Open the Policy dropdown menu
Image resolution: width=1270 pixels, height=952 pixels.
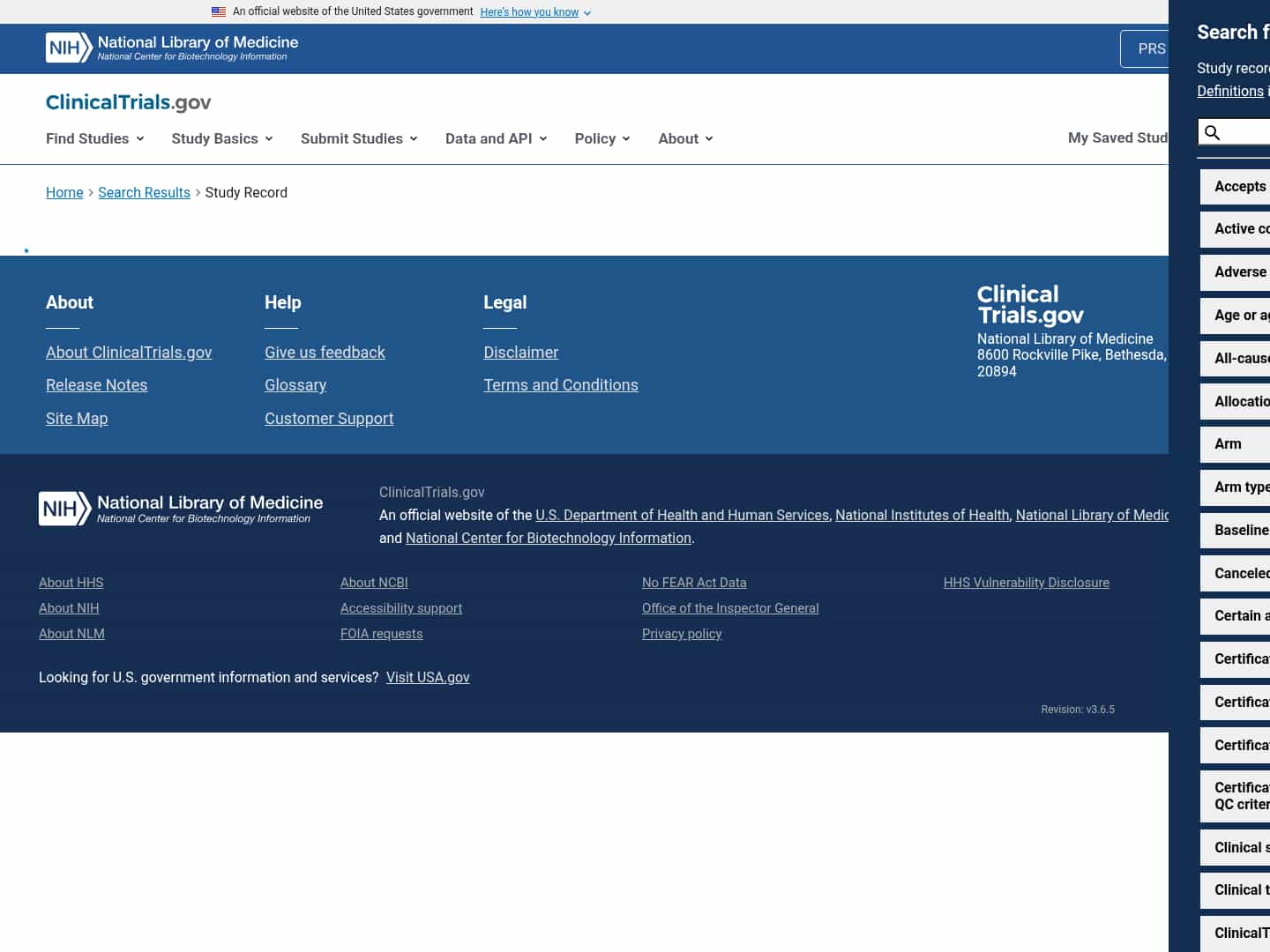(602, 138)
